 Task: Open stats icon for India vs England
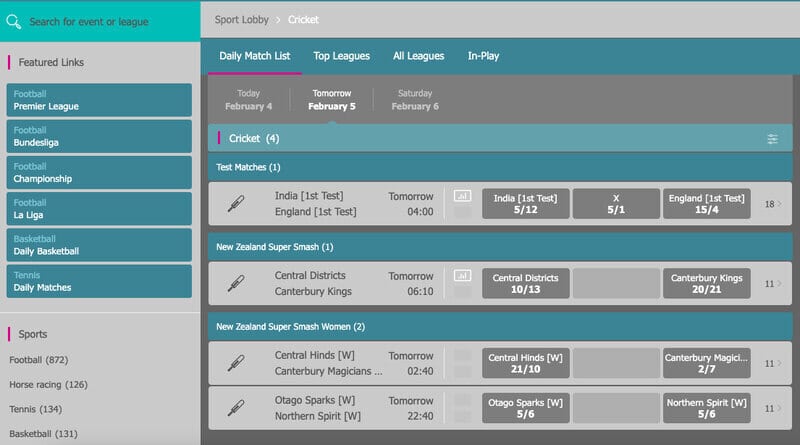pos(462,196)
